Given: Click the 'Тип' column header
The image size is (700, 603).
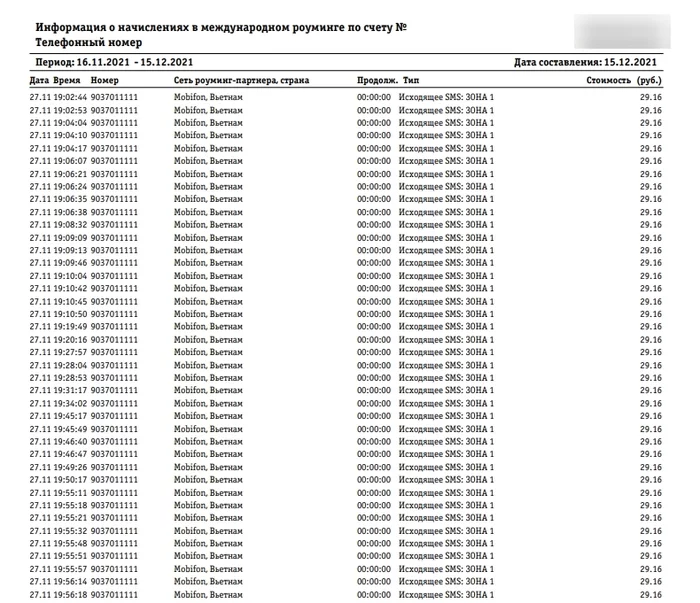Looking at the screenshot, I should tap(411, 80).
